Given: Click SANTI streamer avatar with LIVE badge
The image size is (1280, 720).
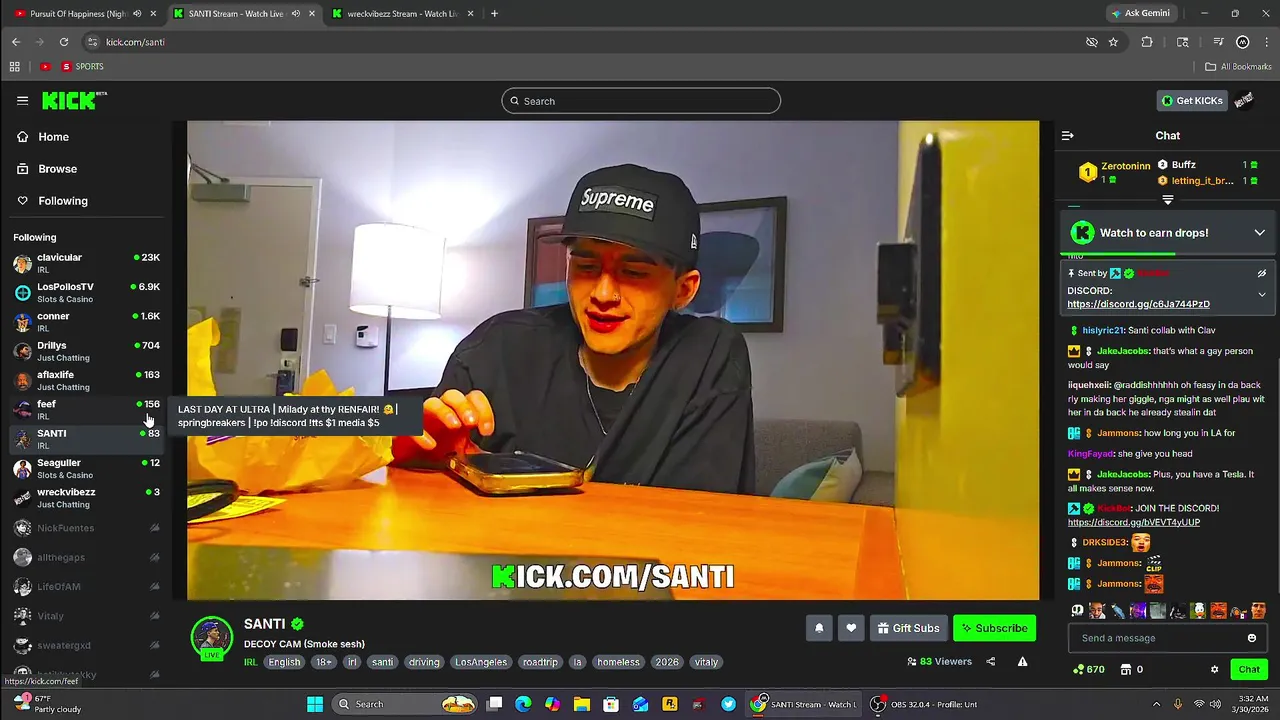Looking at the screenshot, I should (x=212, y=640).
